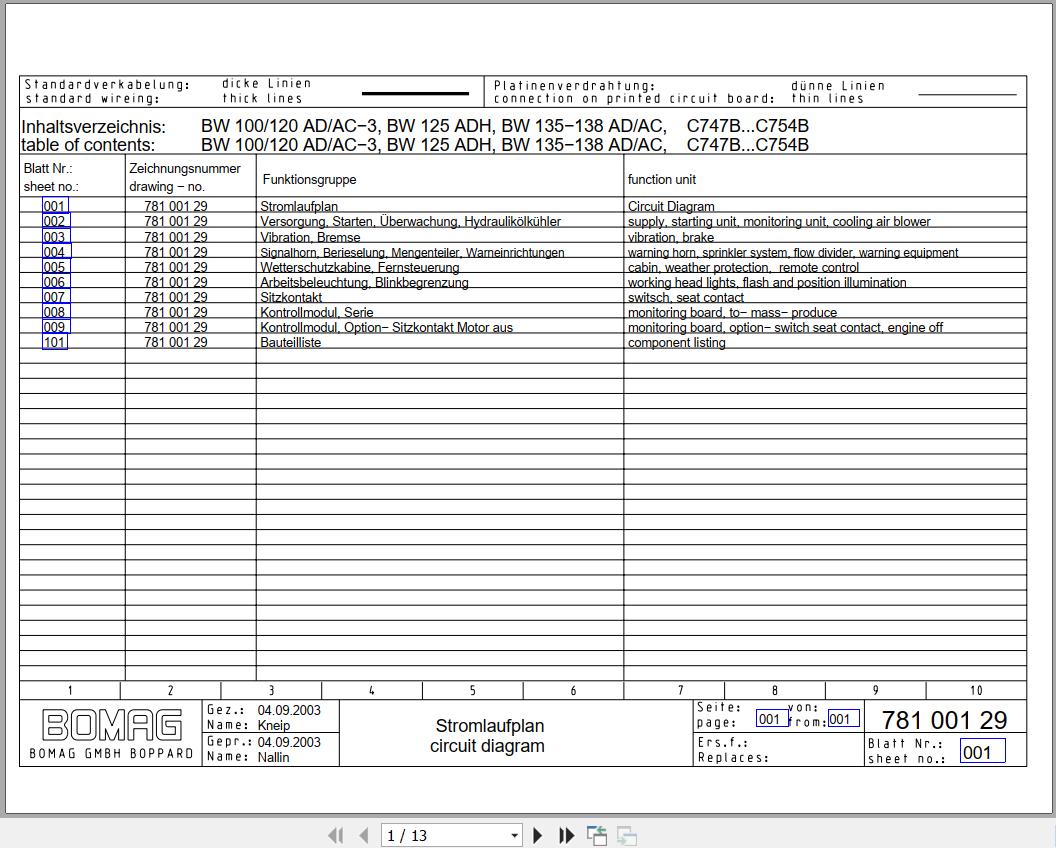Jump to the last page
Screen dimensions: 1056x848
click(x=566, y=835)
